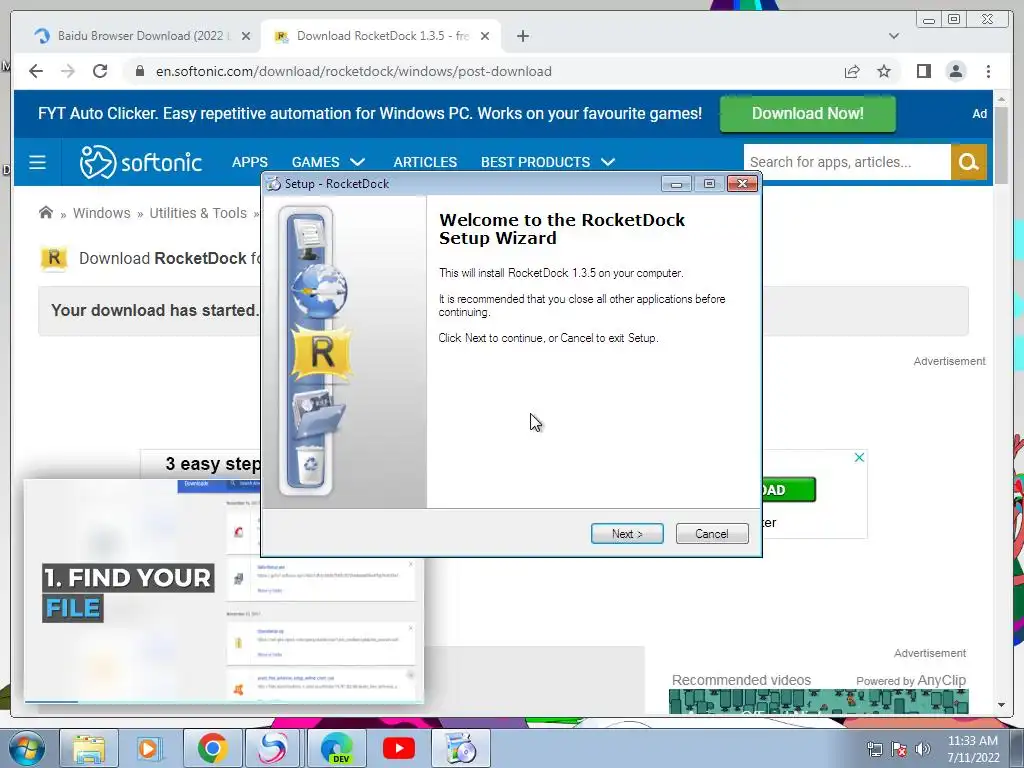1024x768 pixels.
Task: Go to the home breadcrumb icon
Action: tap(46, 213)
